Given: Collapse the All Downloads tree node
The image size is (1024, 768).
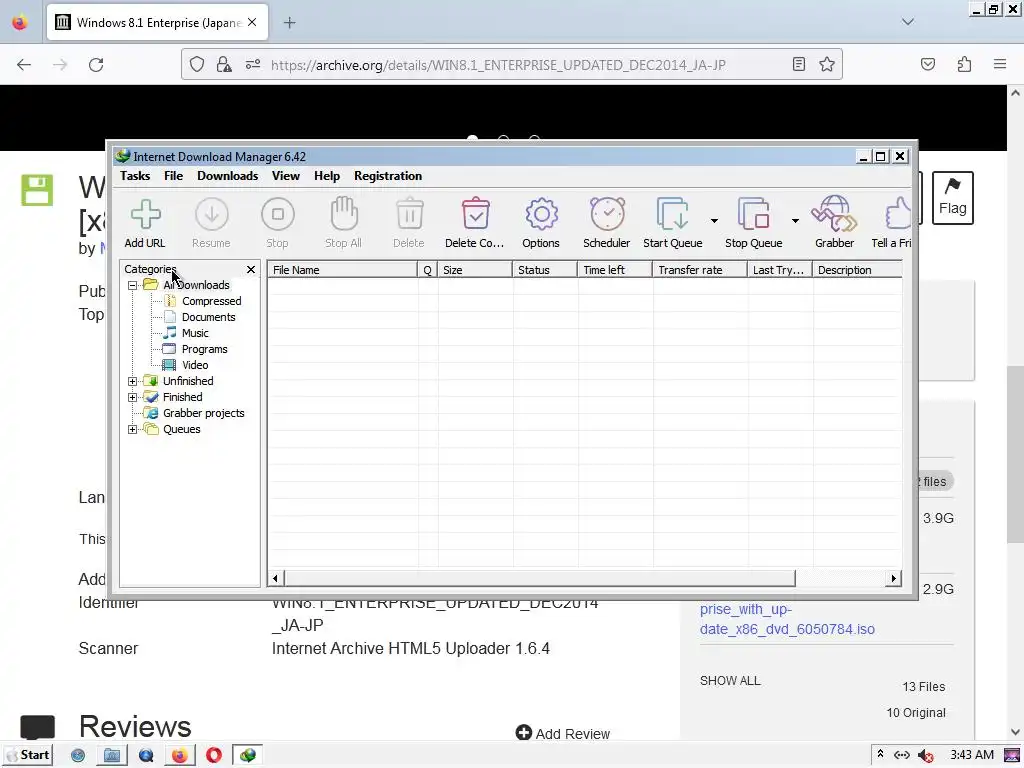Looking at the screenshot, I should point(133,285).
